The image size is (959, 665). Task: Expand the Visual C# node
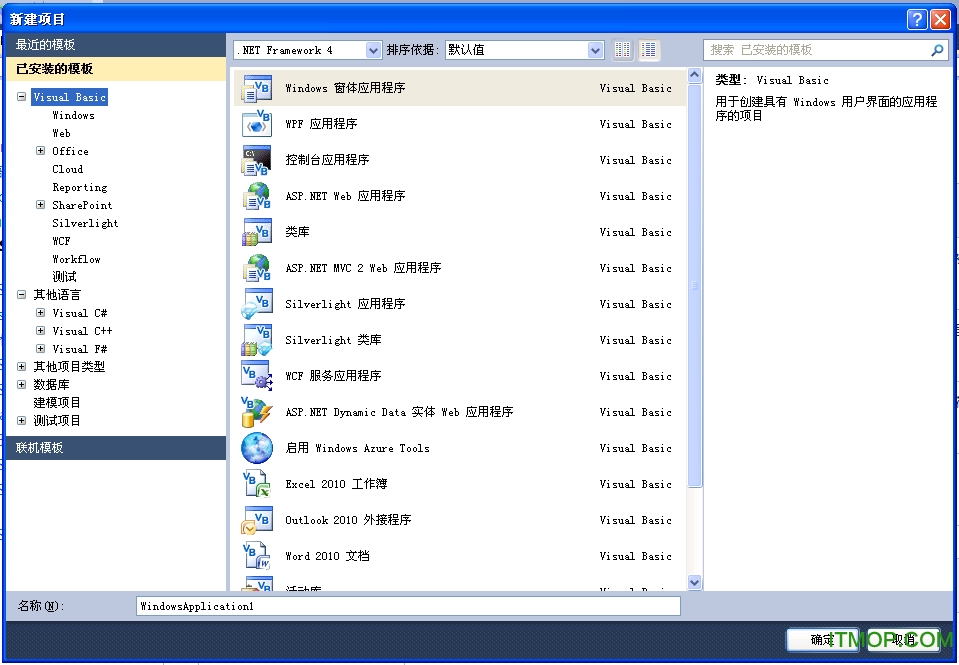click(x=40, y=313)
